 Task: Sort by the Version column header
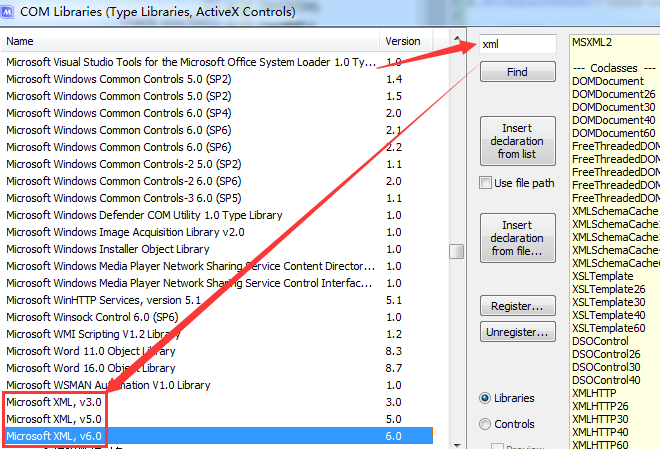406,41
